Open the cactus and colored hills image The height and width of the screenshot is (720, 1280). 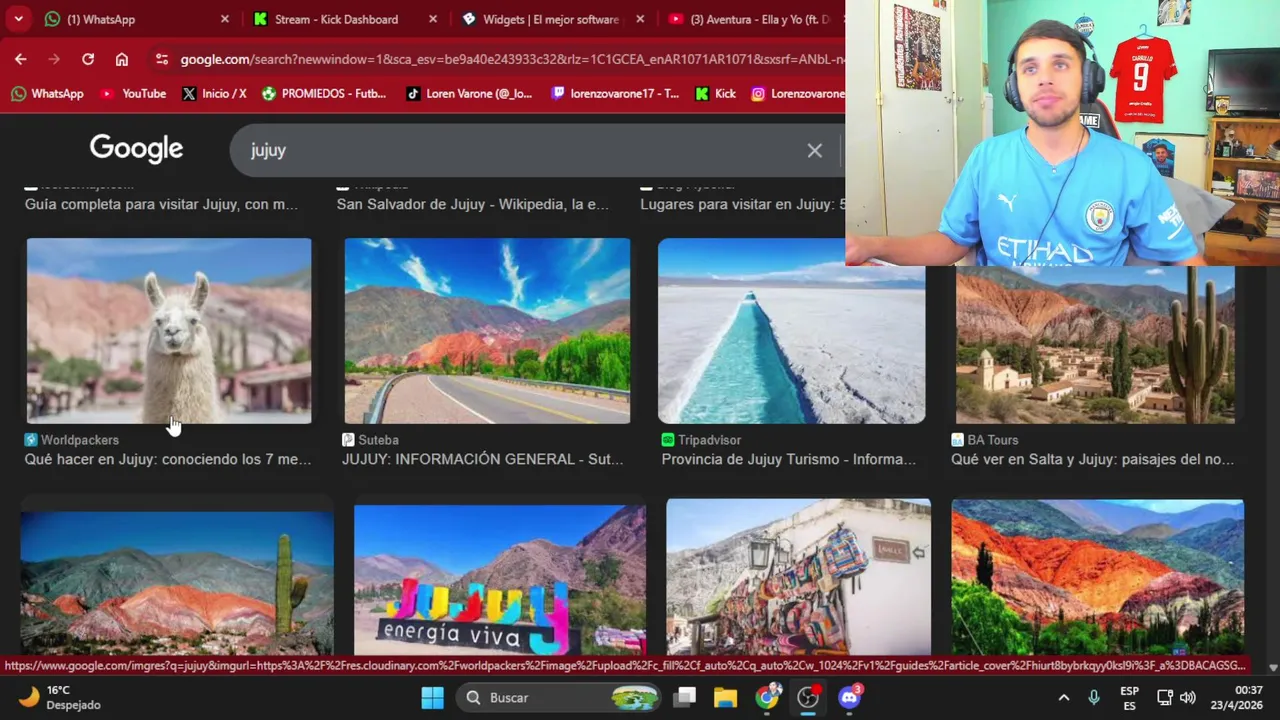(x=177, y=583)
